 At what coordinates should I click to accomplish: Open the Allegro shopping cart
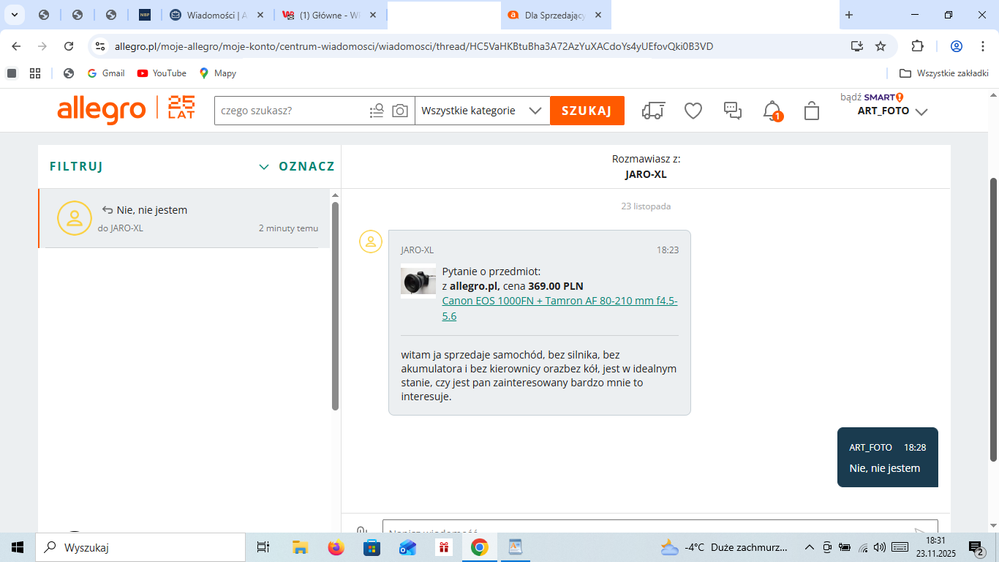[811, 111]
